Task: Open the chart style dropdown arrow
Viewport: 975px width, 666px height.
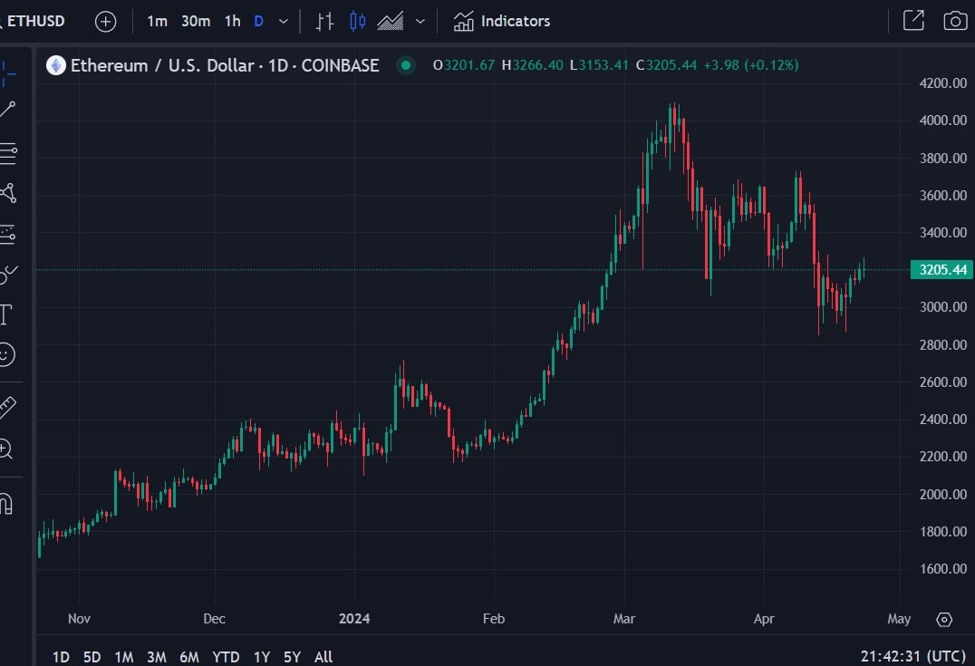Action: 419,20
